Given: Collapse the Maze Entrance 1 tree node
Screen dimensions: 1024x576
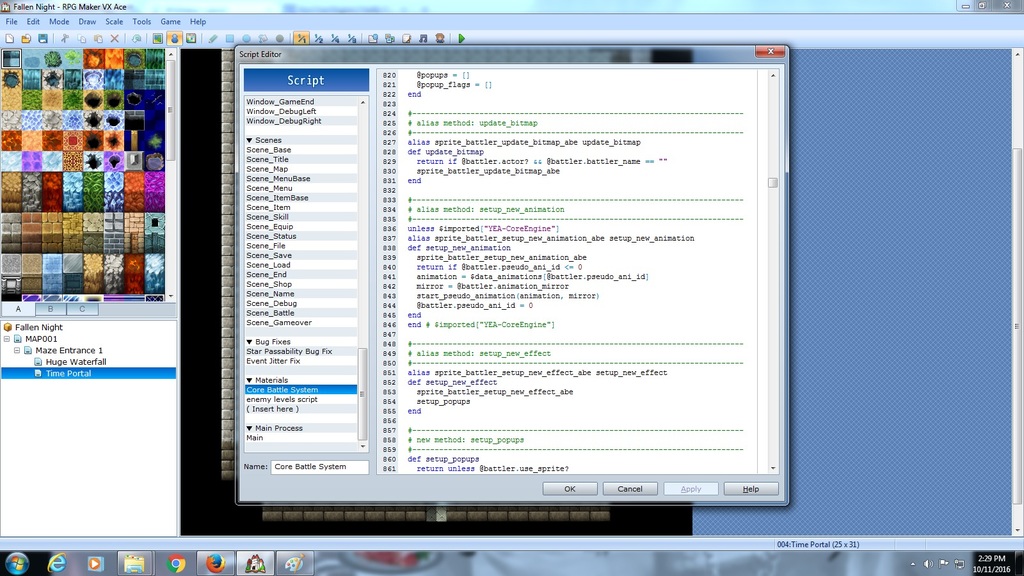Looking at the screenshot, I should click(x=17, y=351).
